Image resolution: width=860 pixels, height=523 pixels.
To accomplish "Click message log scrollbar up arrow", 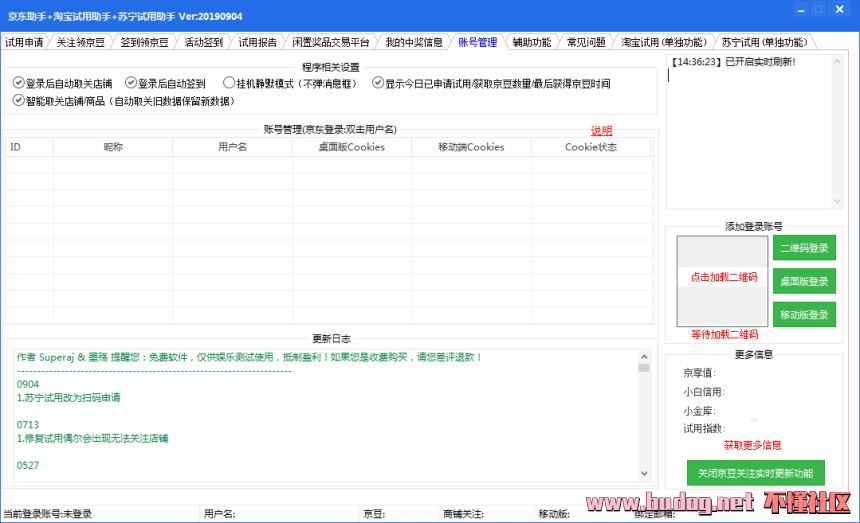I will [836, 61].
